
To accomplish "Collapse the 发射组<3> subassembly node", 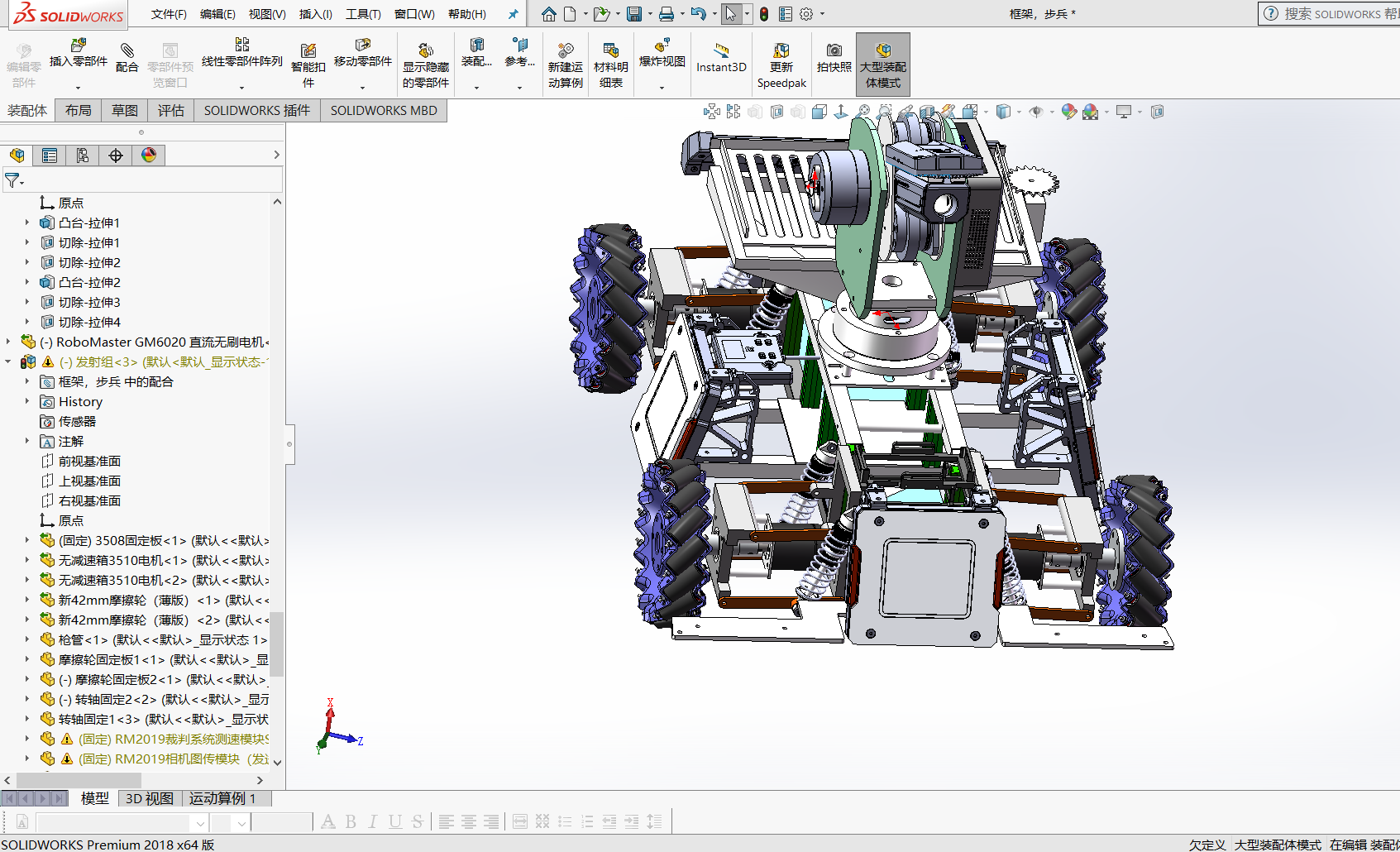I will 8,361.
